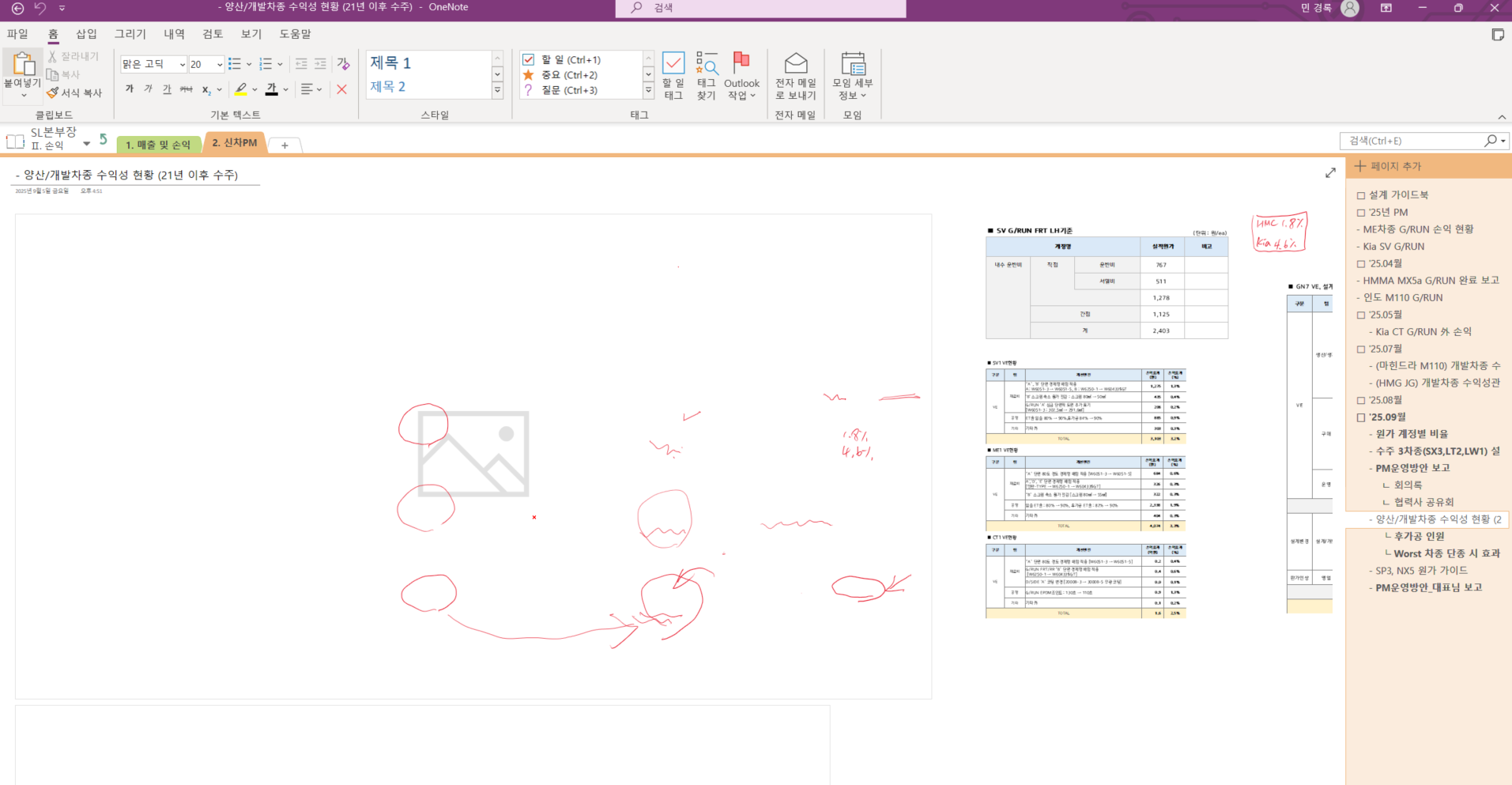The image size is (1512, 785).
Task: Expand the highlight color dropdown arrow
Action: pos(255,89)
